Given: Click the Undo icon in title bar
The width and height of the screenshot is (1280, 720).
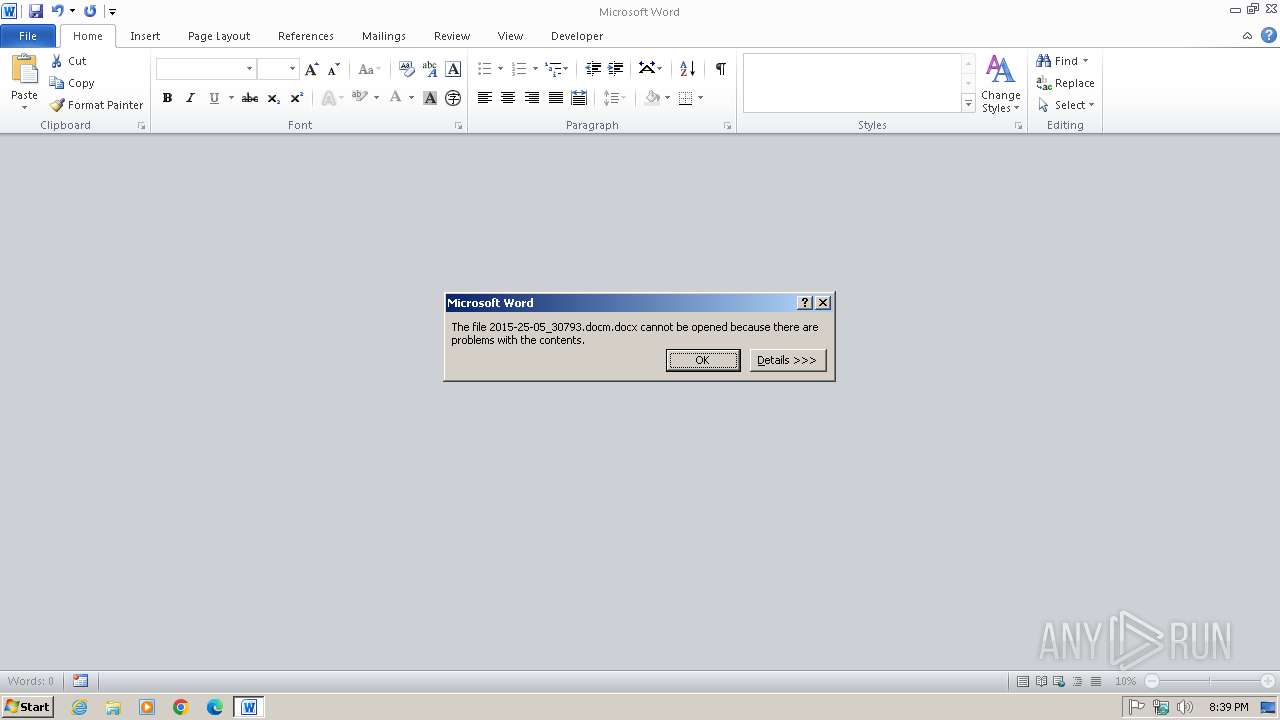Looking at the screenshot, I should (57, 11).
